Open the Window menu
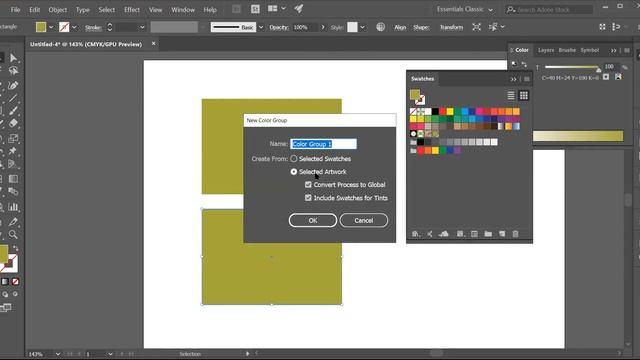640x360 pixels. [183, 9]
